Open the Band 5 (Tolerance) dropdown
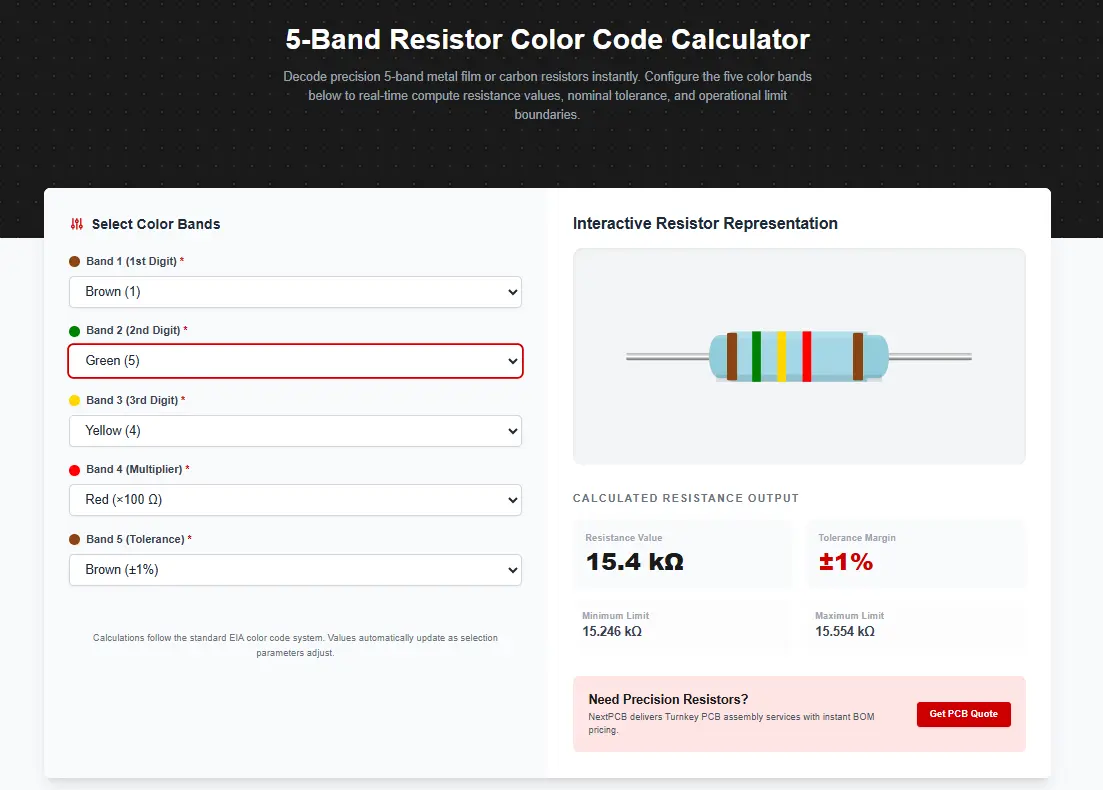1103x790 pixels. [295, 569]
